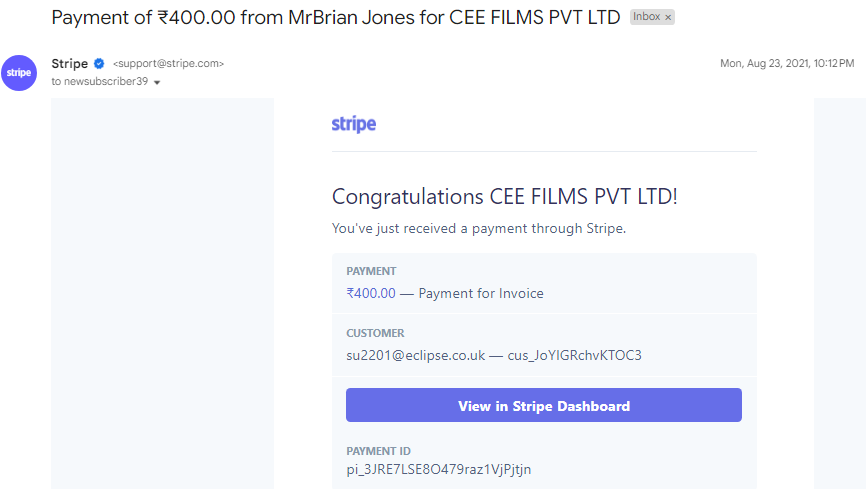This screenshot has height=489, width=866.
Task: Click the Congratulations CEE FILMS PVT LTD heading
Action: point(504,197)
